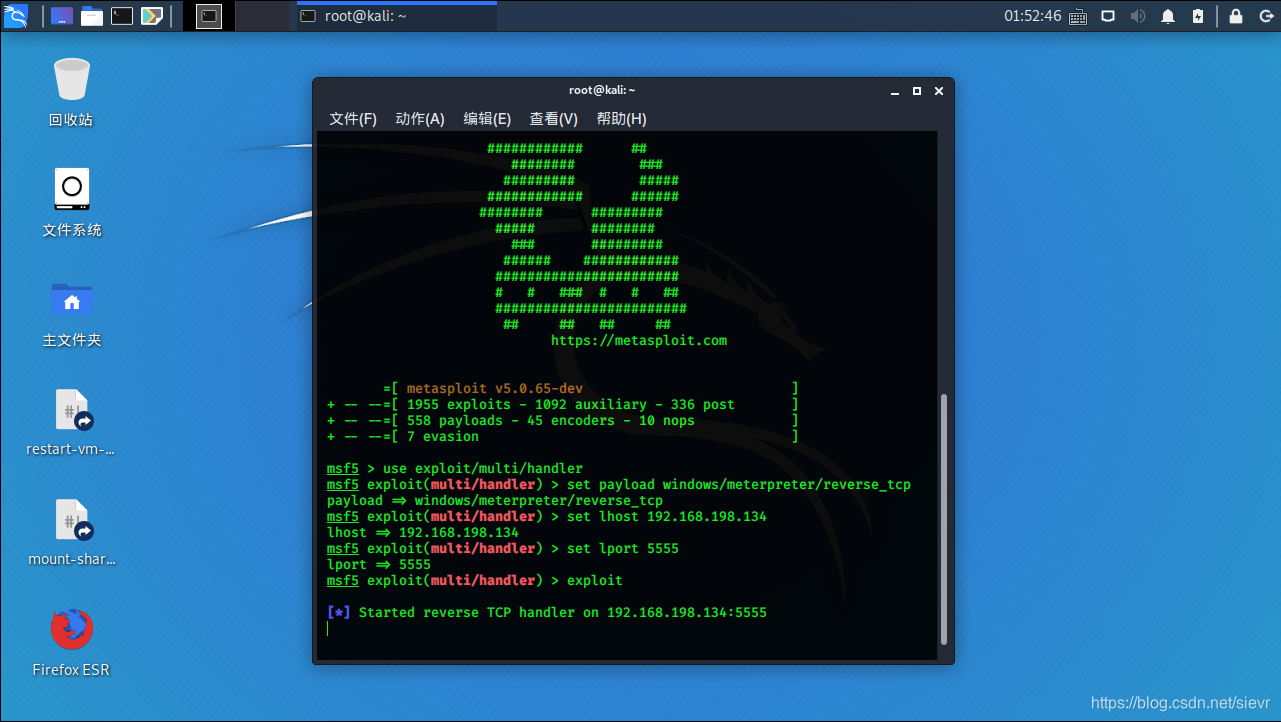Open the network connection tray icon

point(1108,16)
